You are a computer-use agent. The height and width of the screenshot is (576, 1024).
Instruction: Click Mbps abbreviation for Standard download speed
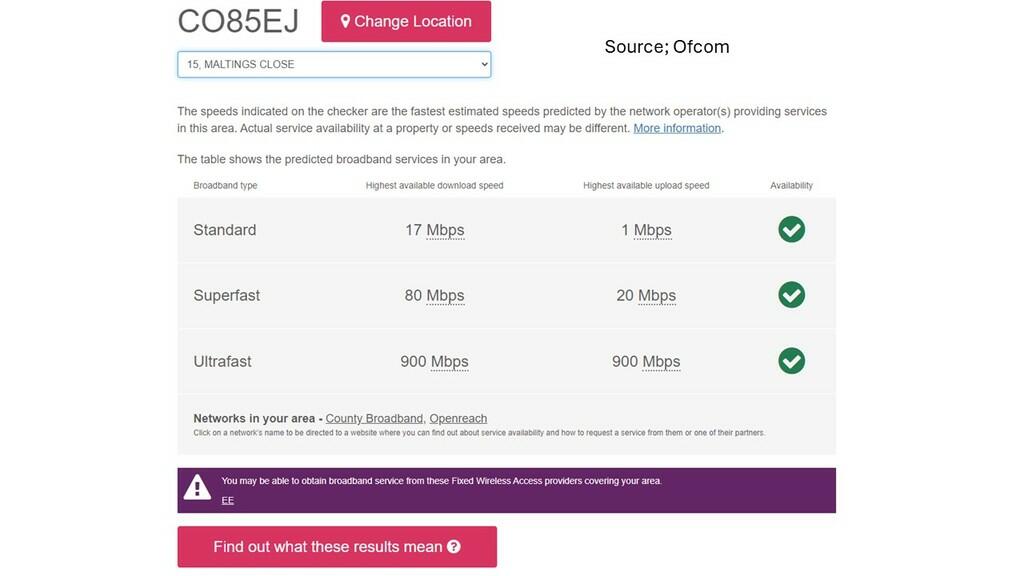click(x=445, y=230)
